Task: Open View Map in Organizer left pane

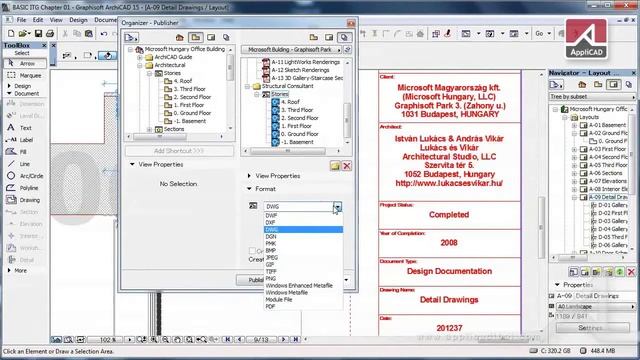Action: 196,38
